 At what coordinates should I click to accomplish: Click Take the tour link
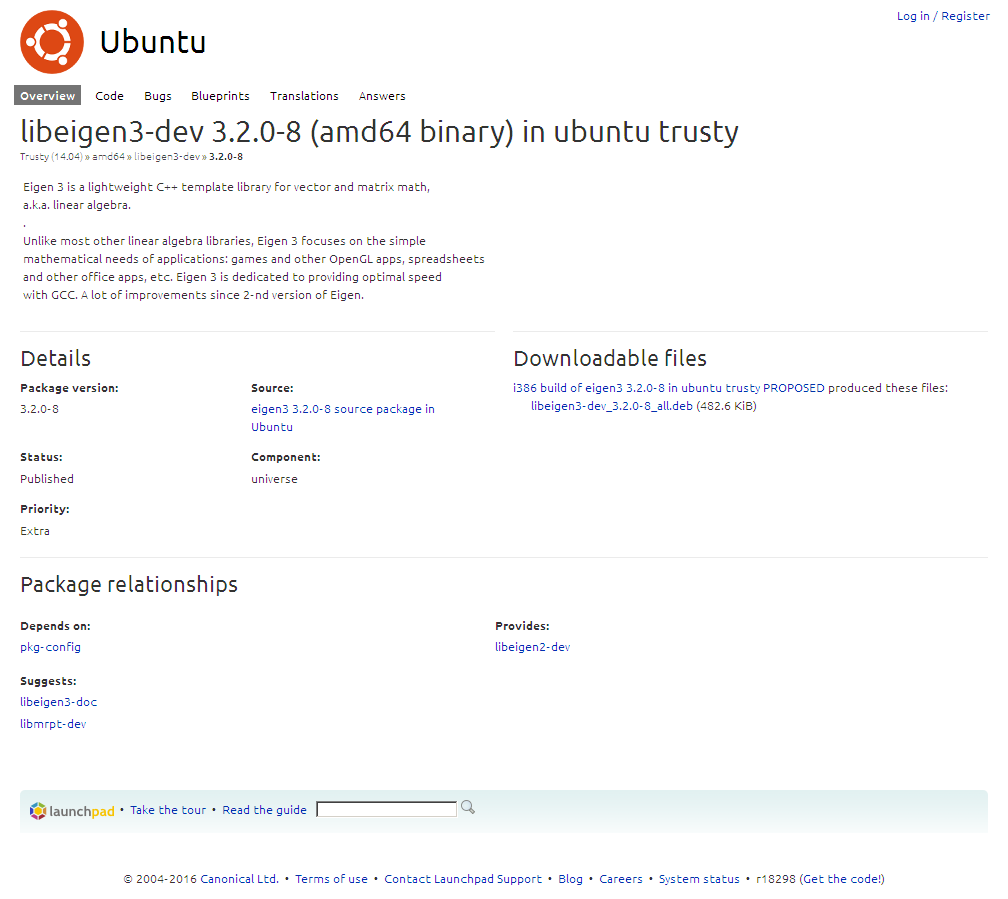(x=168, y=810)
